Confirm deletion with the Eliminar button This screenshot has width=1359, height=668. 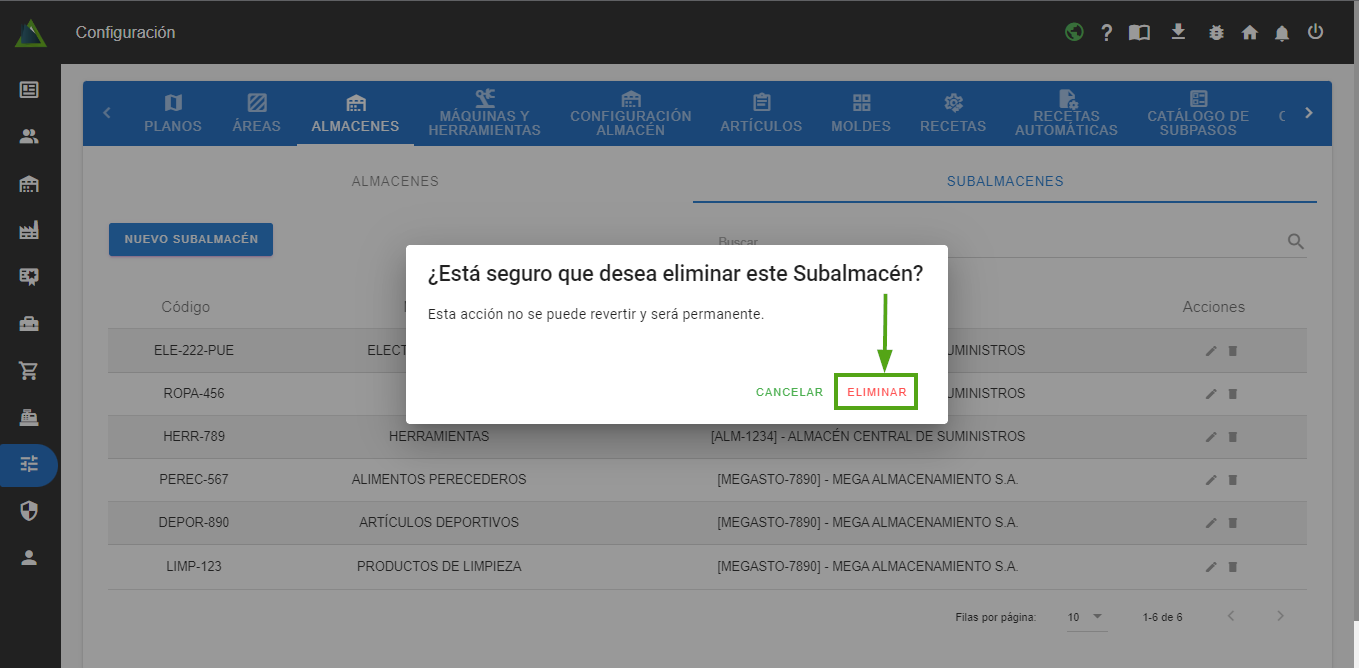[877, 392]
